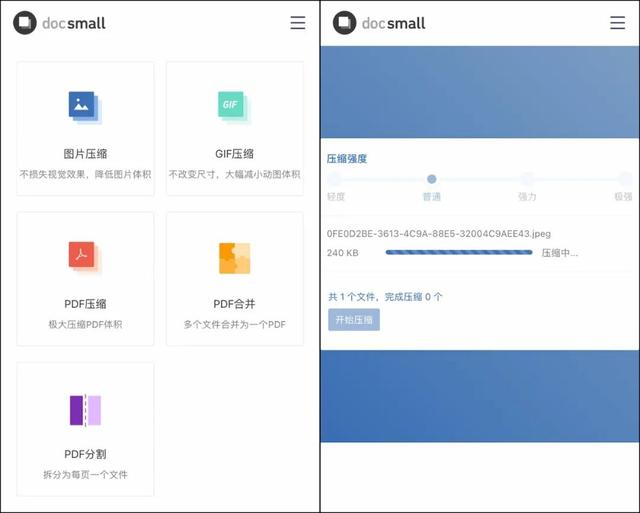Click the blue upload area above 压缩强度
Image resolution: width=640 pixels, height=513 pixels.
click(x=480, y=92)
